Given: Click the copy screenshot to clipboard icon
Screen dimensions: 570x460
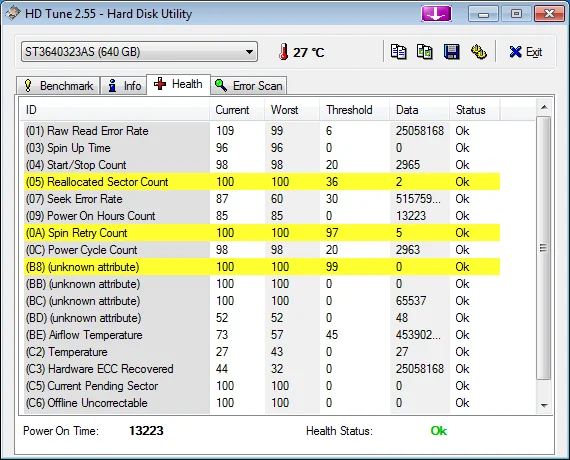Looking at the screenshot, I should tap(425, 52).
